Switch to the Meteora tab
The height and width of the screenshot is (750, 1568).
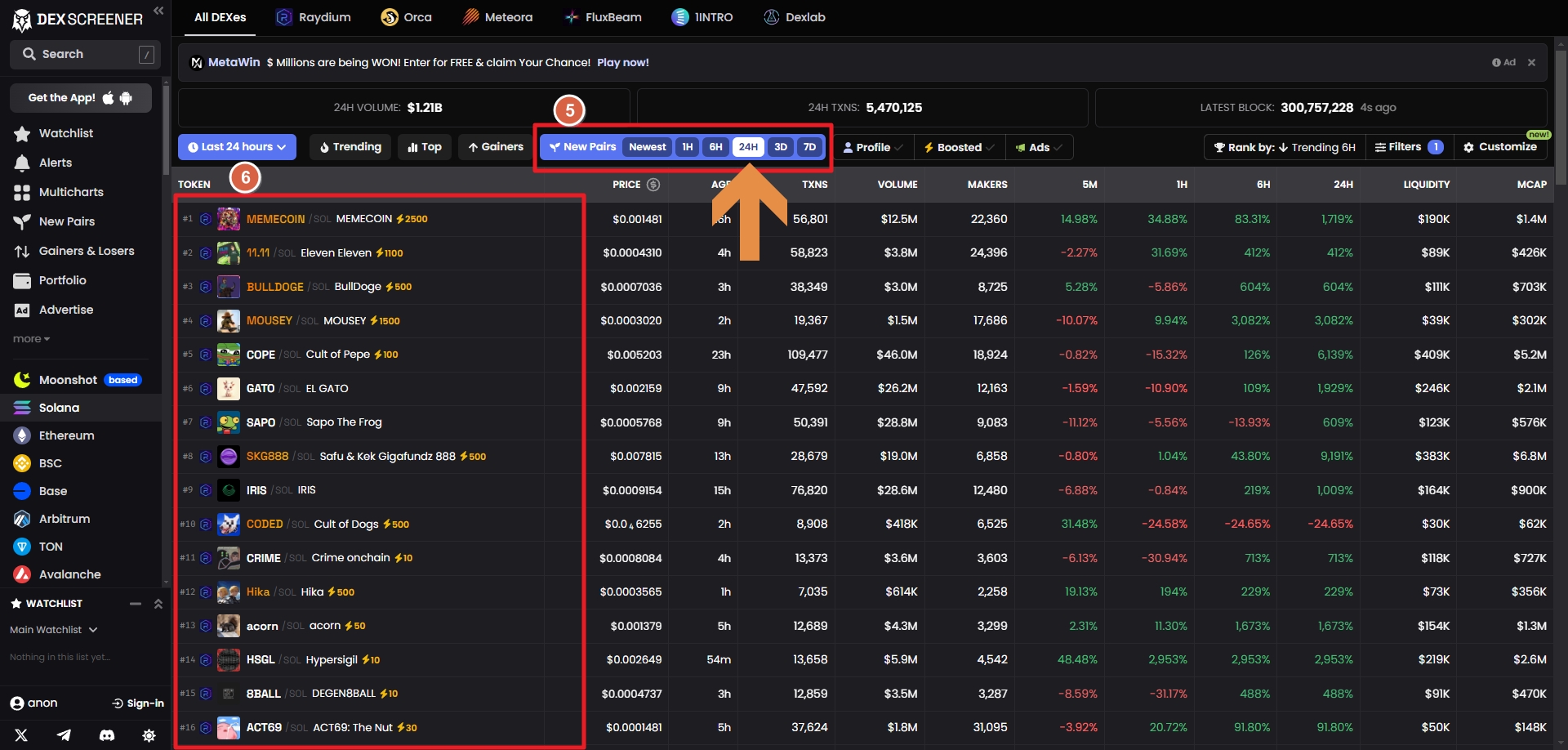(497, 17)
